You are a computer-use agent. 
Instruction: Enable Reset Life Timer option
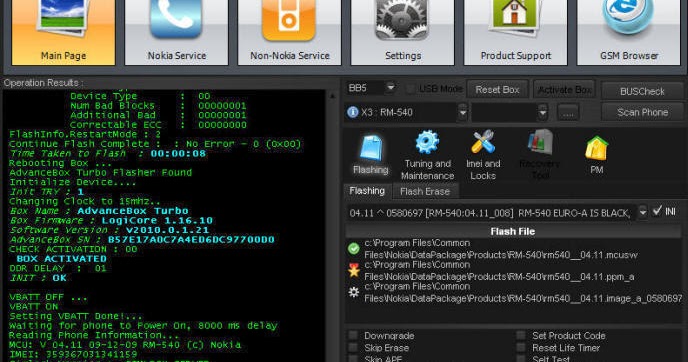pyautogui.click(x=521, y=348)
